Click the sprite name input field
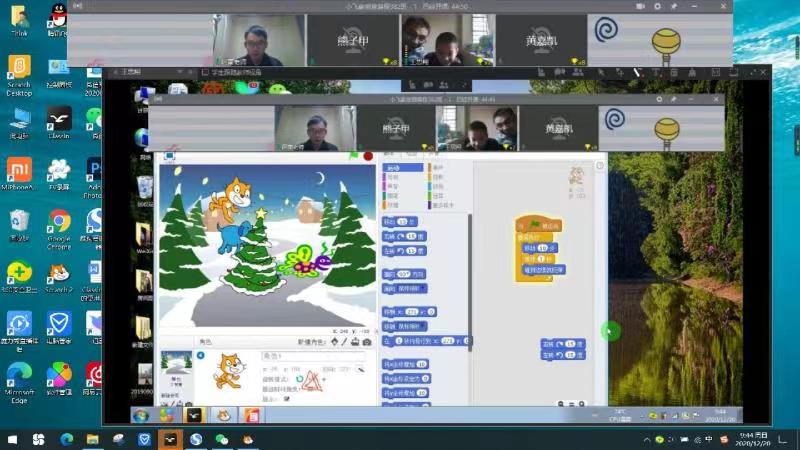This screenshot has height=450, width=800. [313, 356]
